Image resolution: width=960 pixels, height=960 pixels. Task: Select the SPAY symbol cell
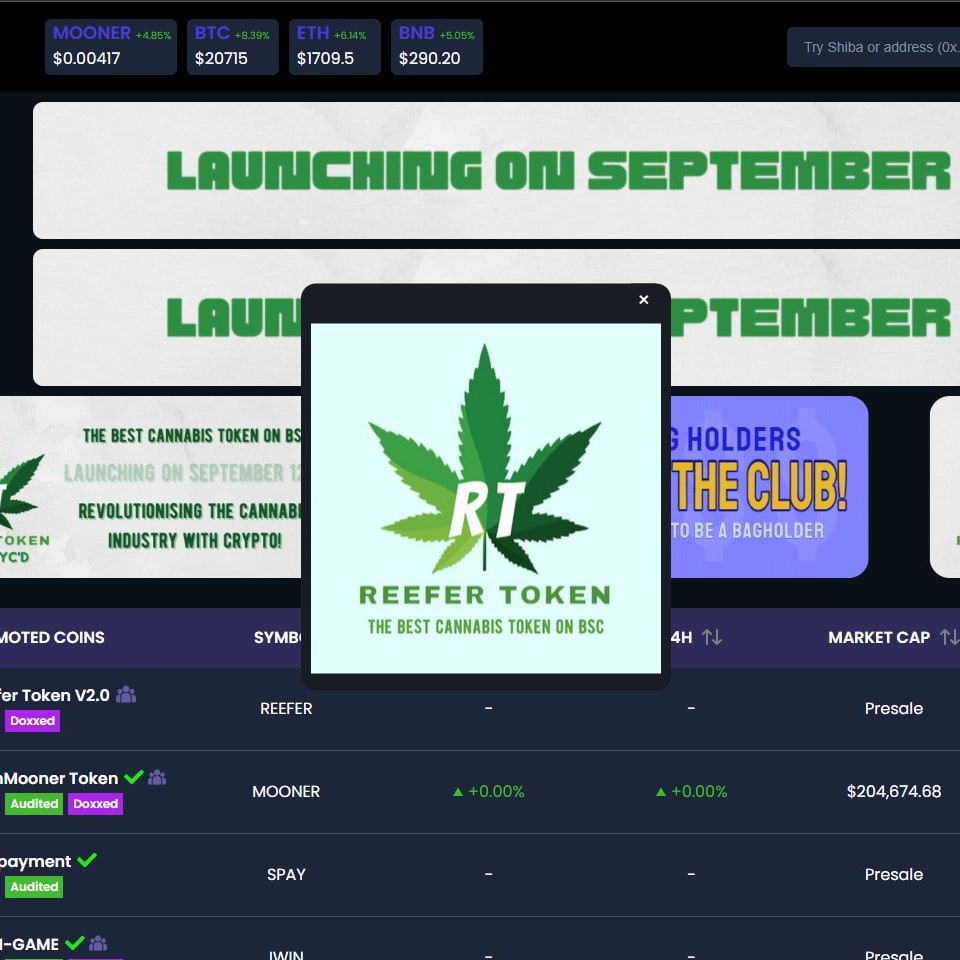coord(286,874)
